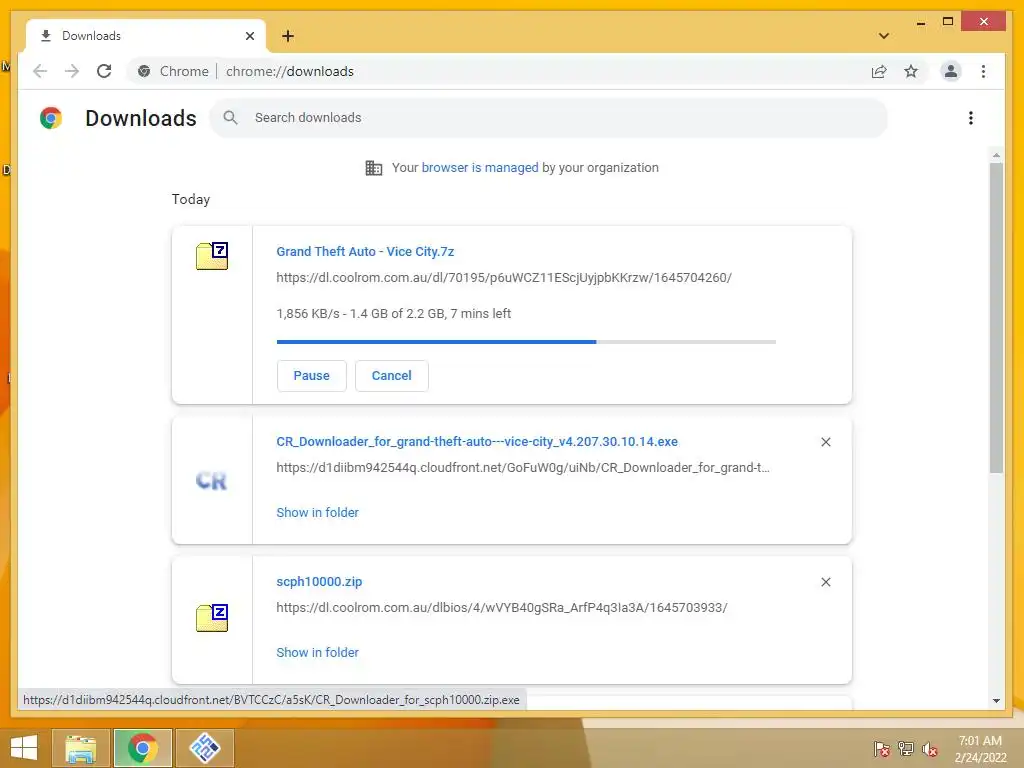Viewport: 1024px width, 768px height.
Task: Click the Chrome logo beside the Downloads heading
Action: [51, 118]
